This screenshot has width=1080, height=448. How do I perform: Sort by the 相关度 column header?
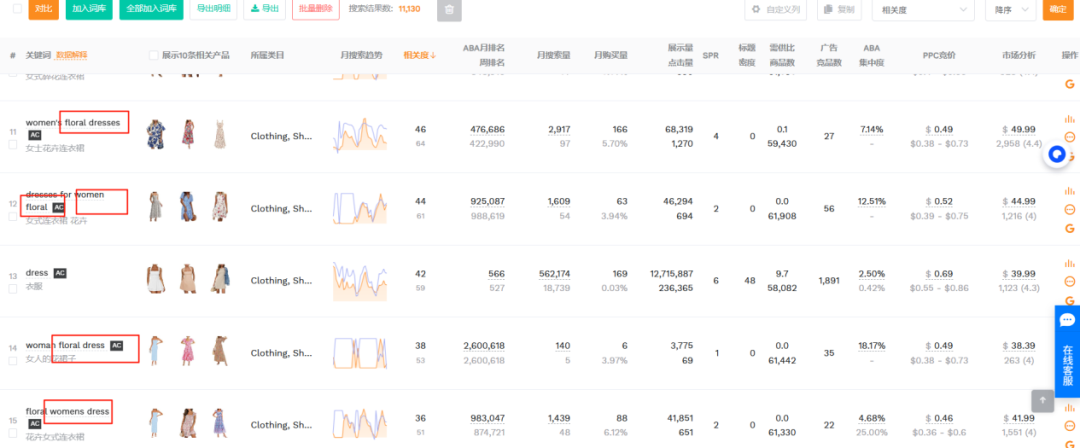(x=420, y=55)
